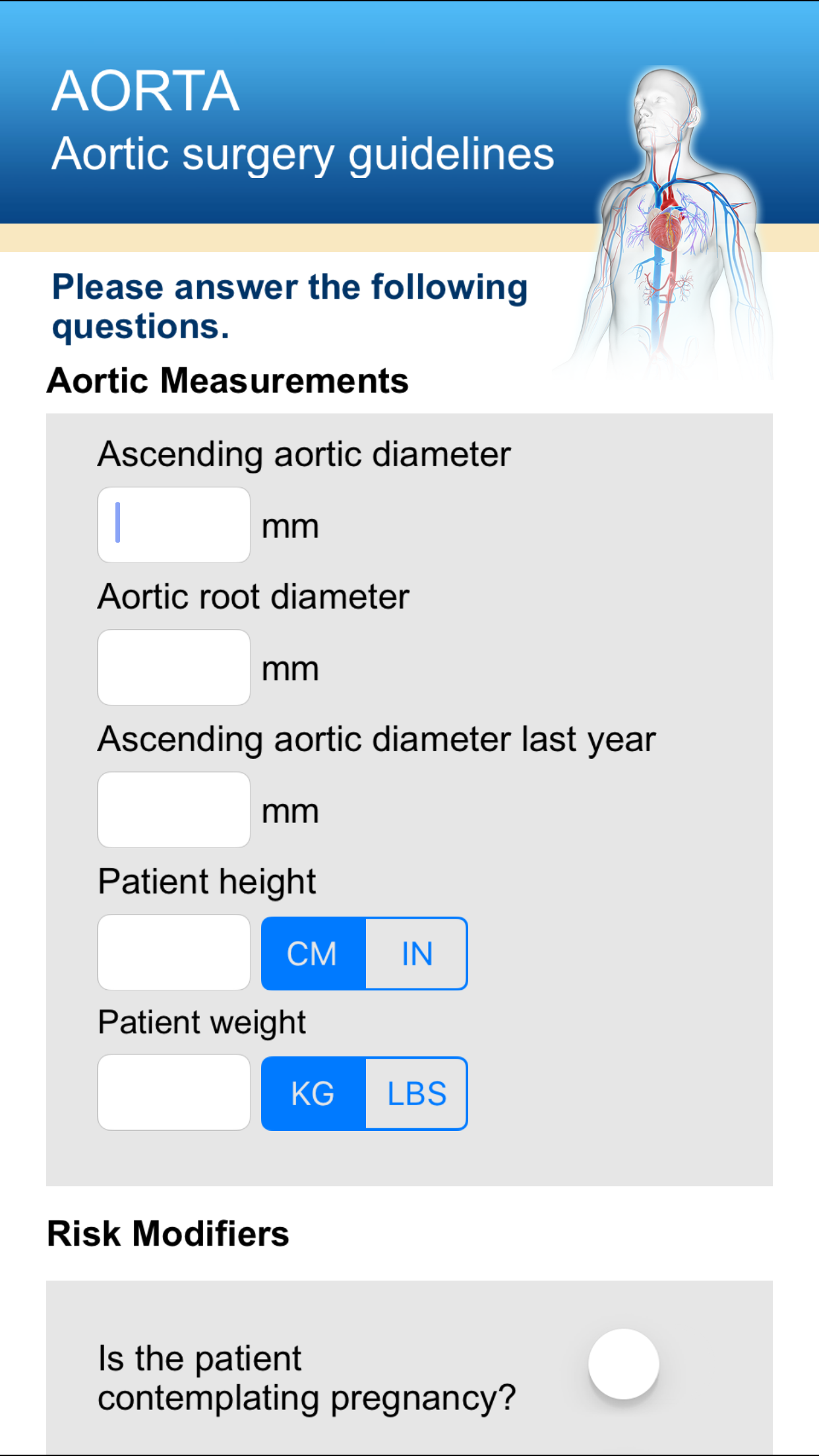Click the Patient height input box
Viewport: 819px width, 1456px height.
173,953
